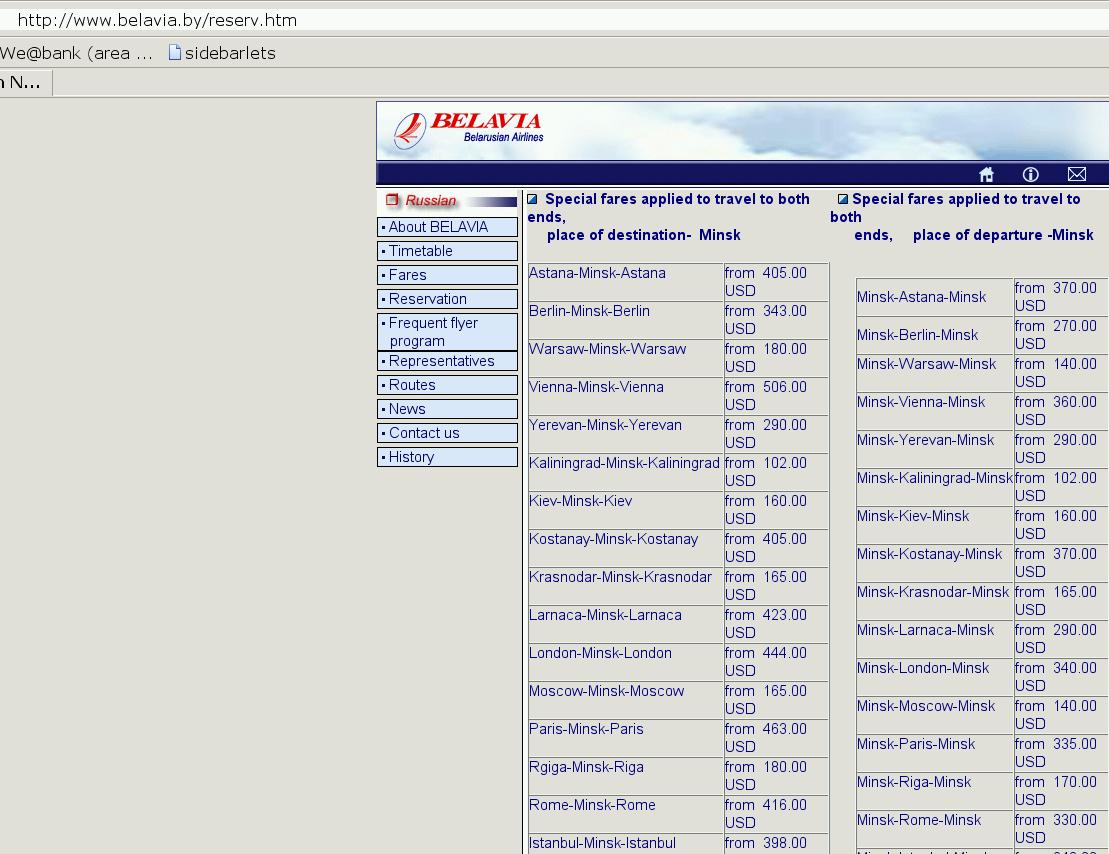This screenshot has height=854, width=1109.
Task: Click blue bullet icon before departure Minsk heading
Action: click(x=842, y=200)
